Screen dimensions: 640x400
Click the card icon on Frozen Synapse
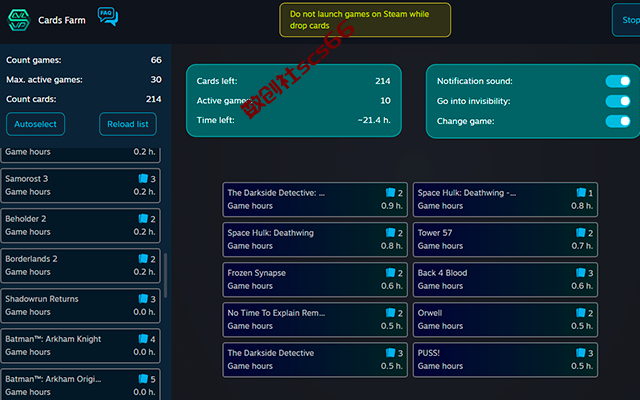390,272
